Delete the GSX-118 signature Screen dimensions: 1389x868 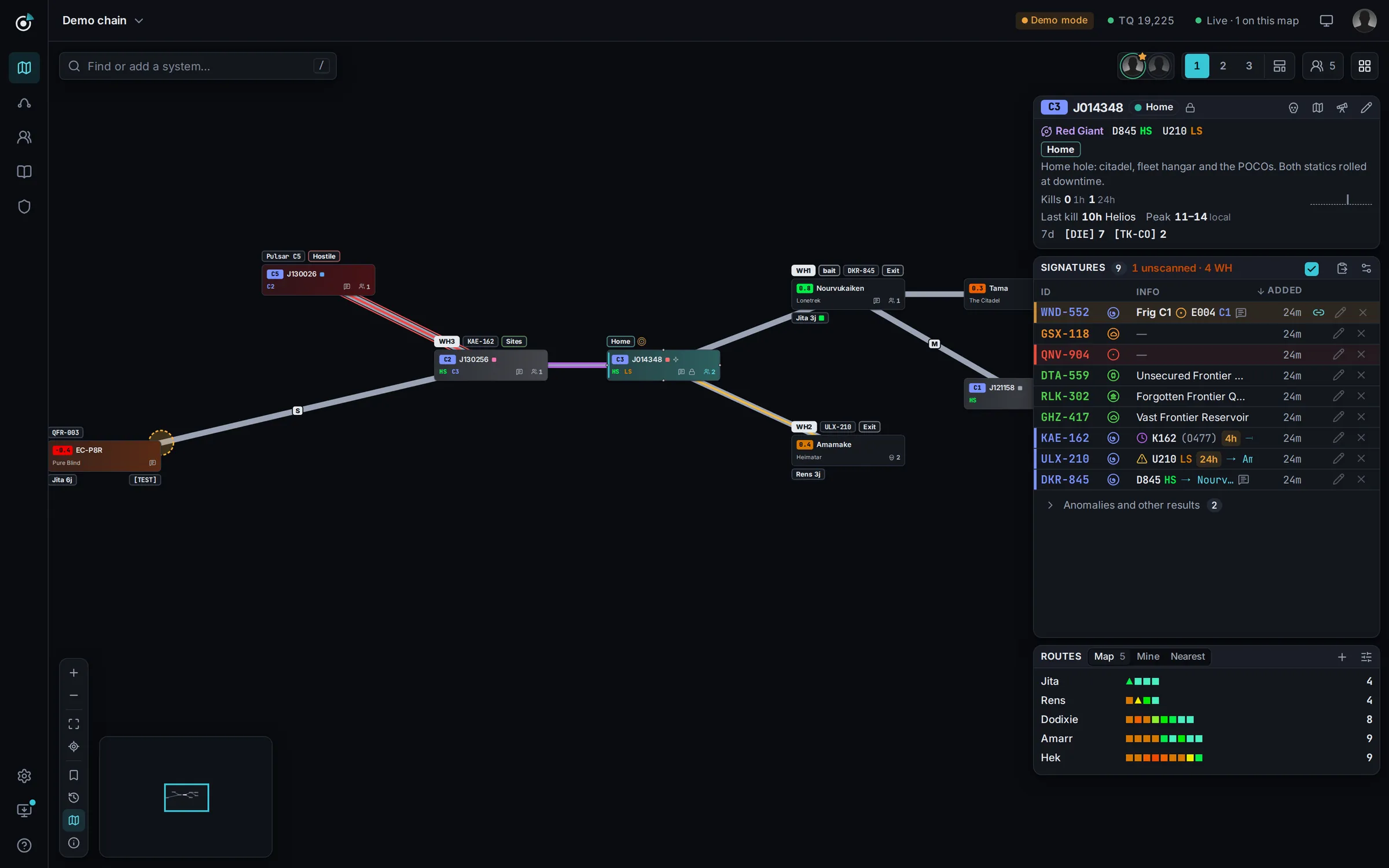(x=1361, y=333)
